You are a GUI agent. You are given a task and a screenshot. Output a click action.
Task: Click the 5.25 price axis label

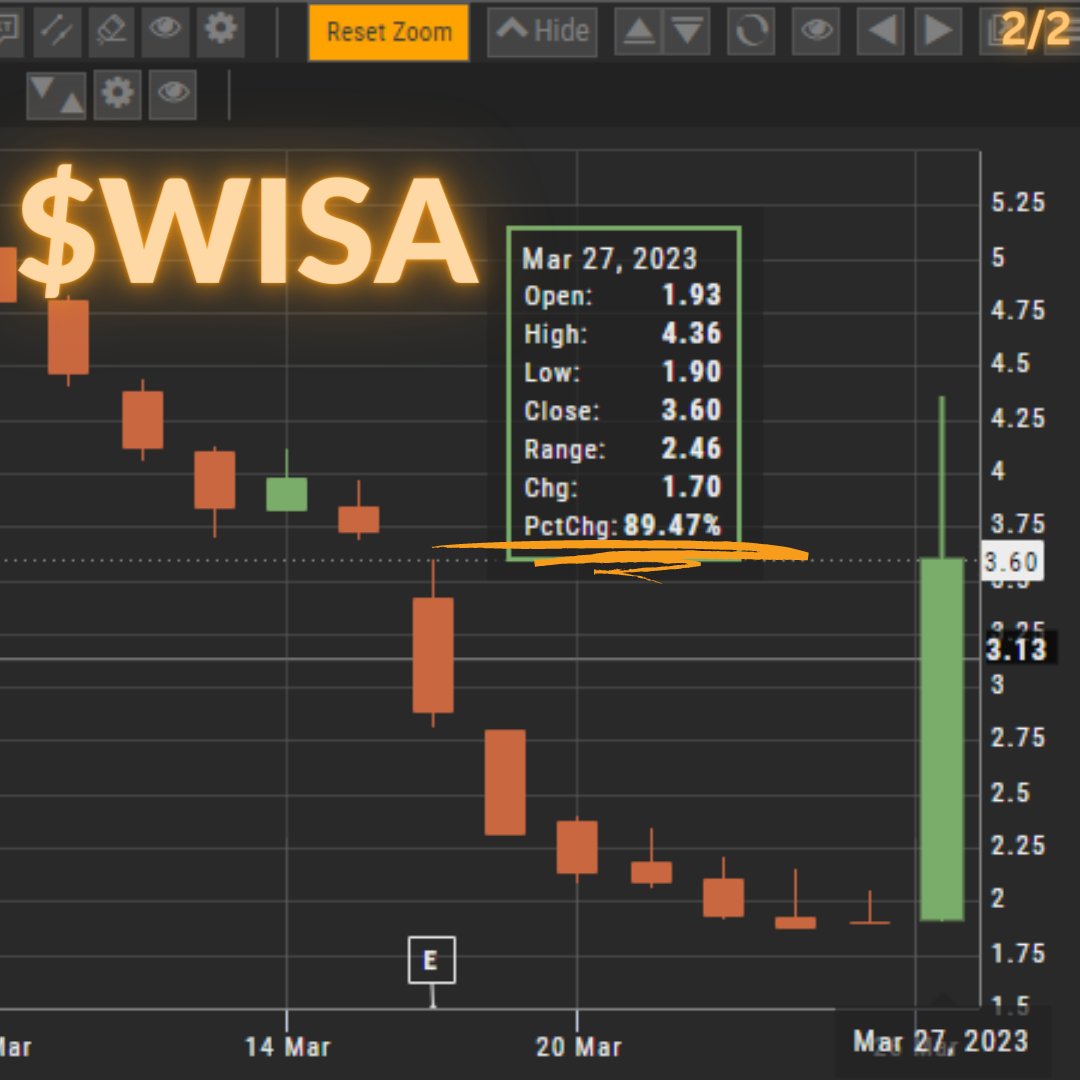click(1018, 202)
